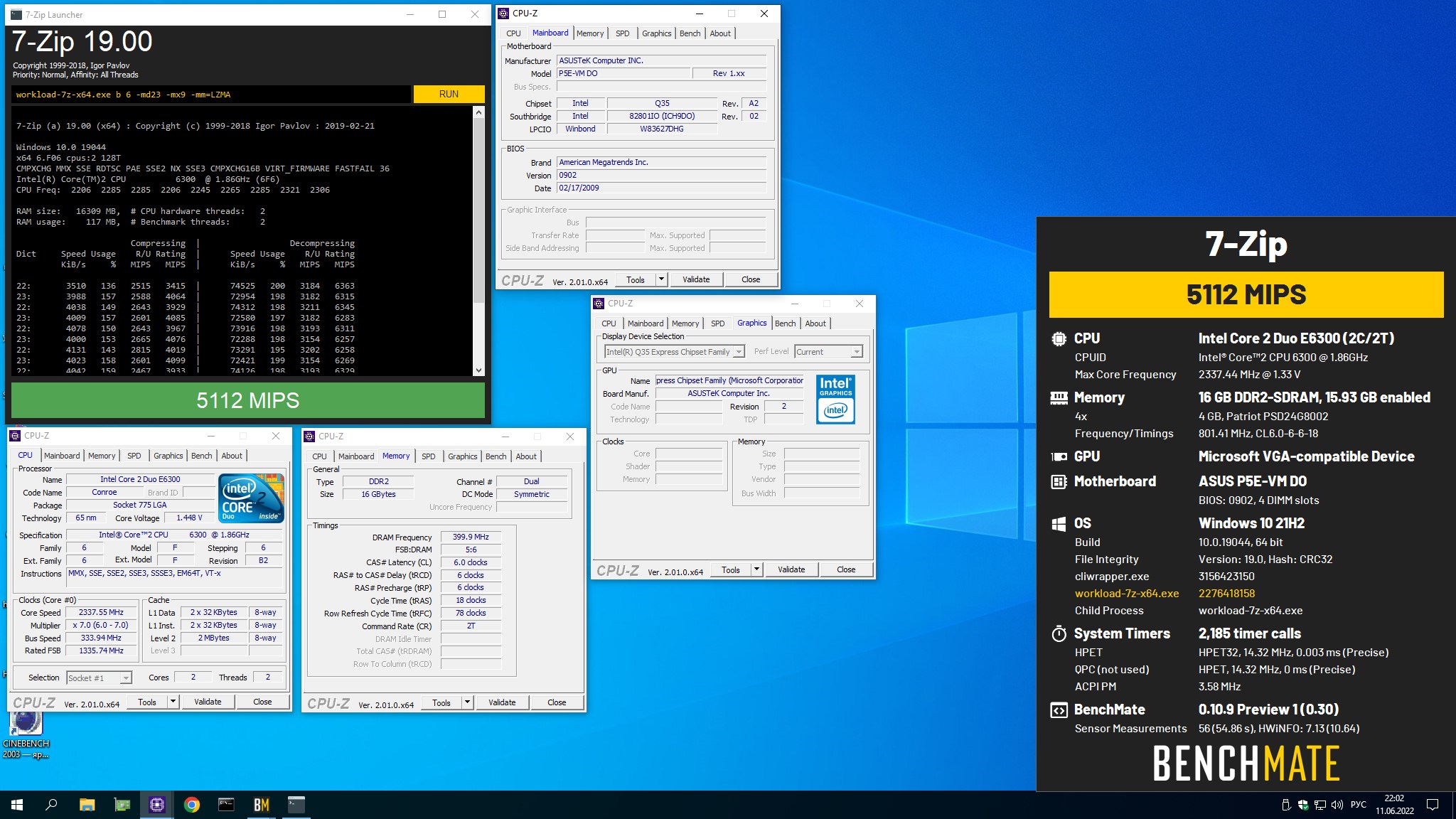1456x819 pixels.
Task: Switch keyboard language РУС indicator
Action: click(1359, 805)
